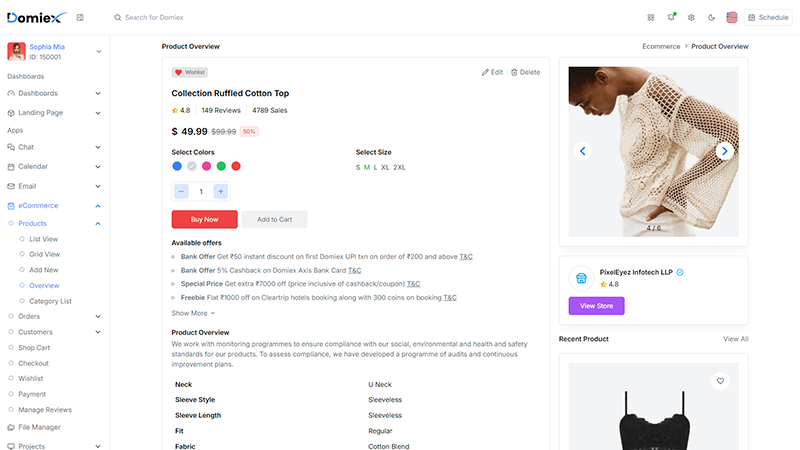Expand the Show More offers link

(x=193, y=313)
